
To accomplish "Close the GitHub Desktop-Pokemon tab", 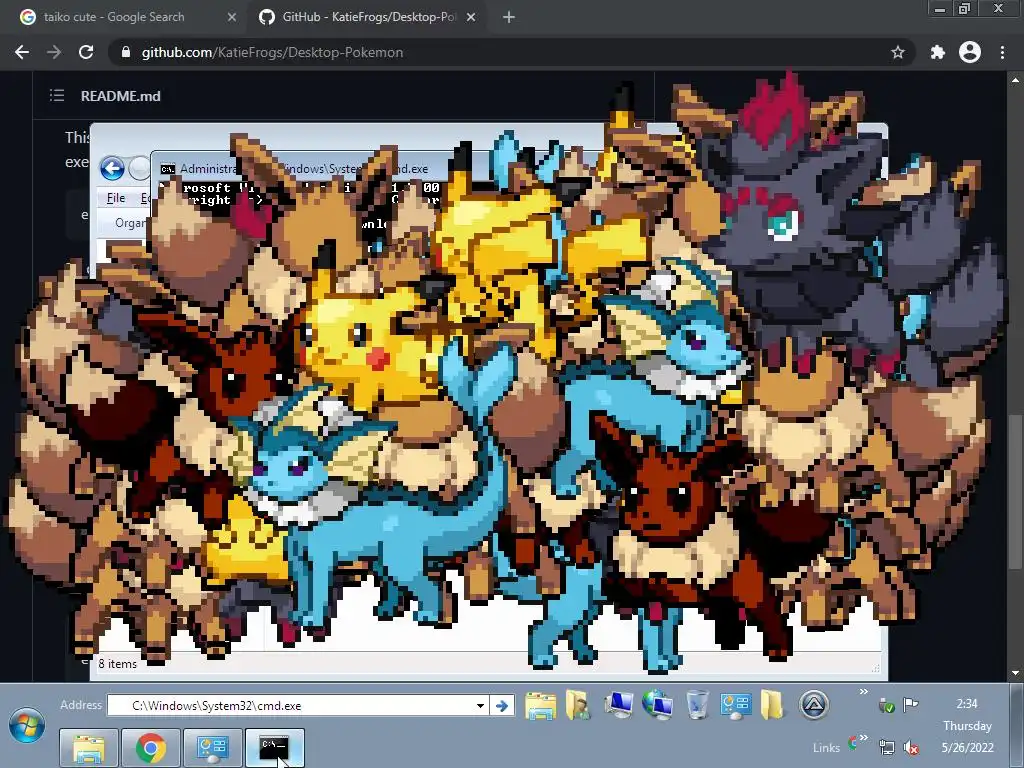I will pyautogui.click(x=471, y=17).
